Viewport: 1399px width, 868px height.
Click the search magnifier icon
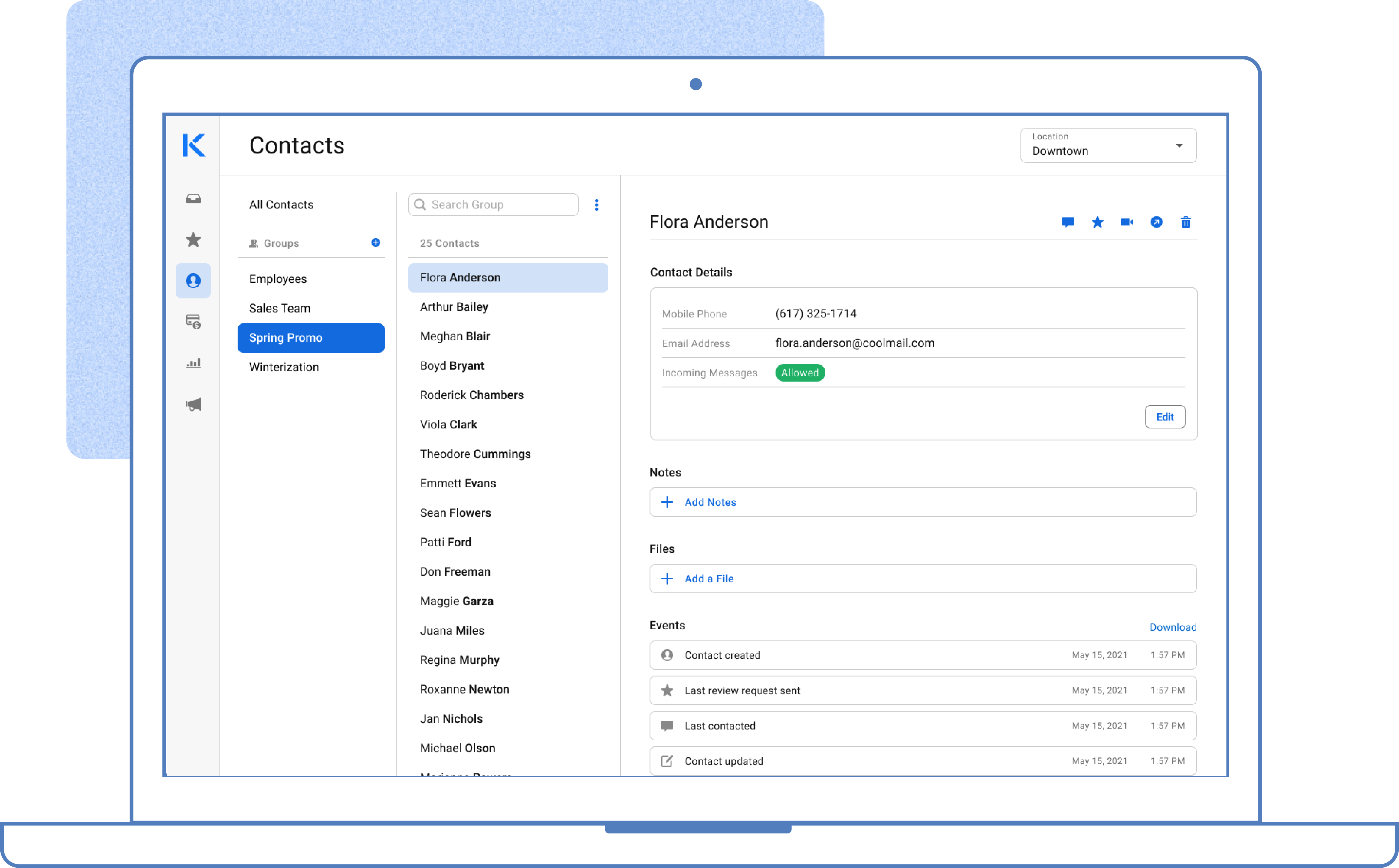tap(420, 205)
